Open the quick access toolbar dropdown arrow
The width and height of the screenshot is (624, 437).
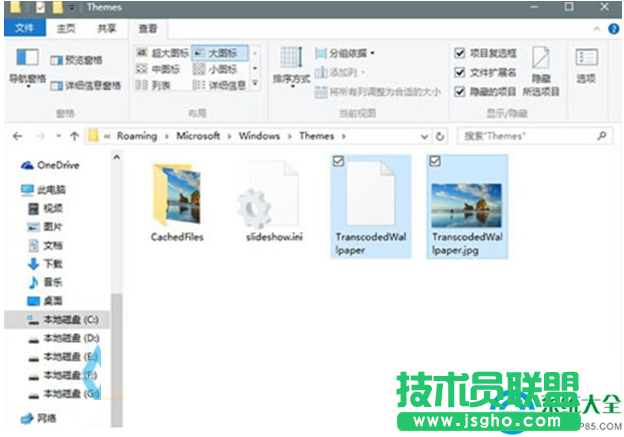72,8
